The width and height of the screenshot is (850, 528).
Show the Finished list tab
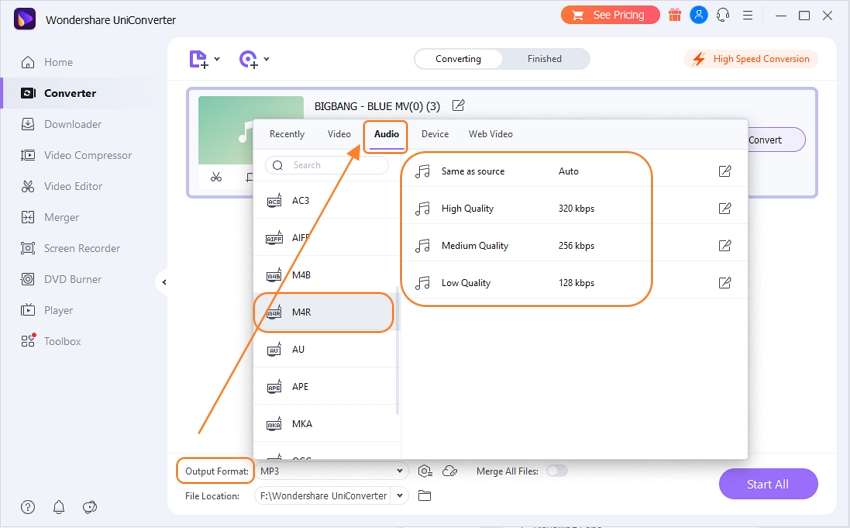[x=544, y=59]
